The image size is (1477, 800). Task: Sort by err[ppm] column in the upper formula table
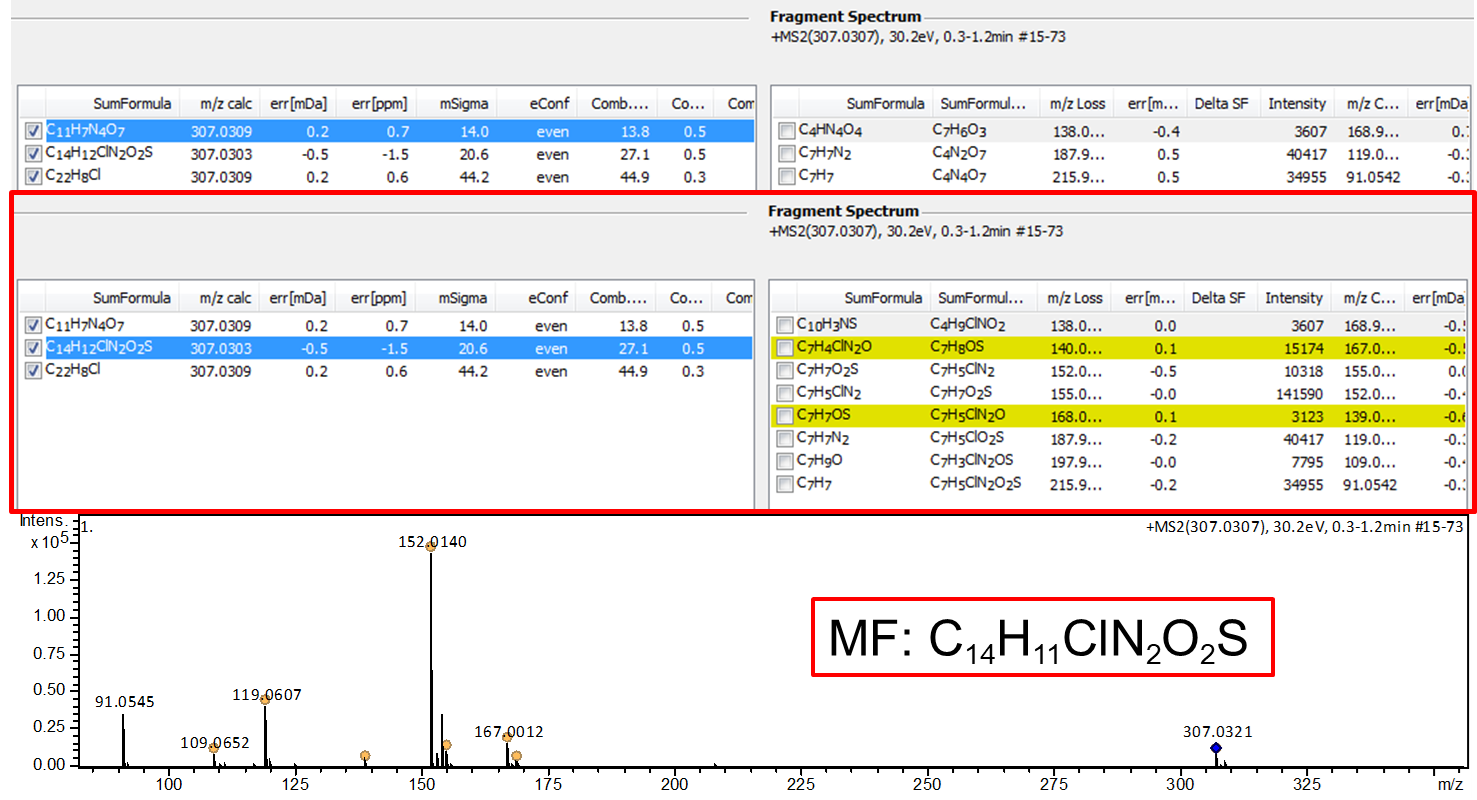(x=379, y=104)
